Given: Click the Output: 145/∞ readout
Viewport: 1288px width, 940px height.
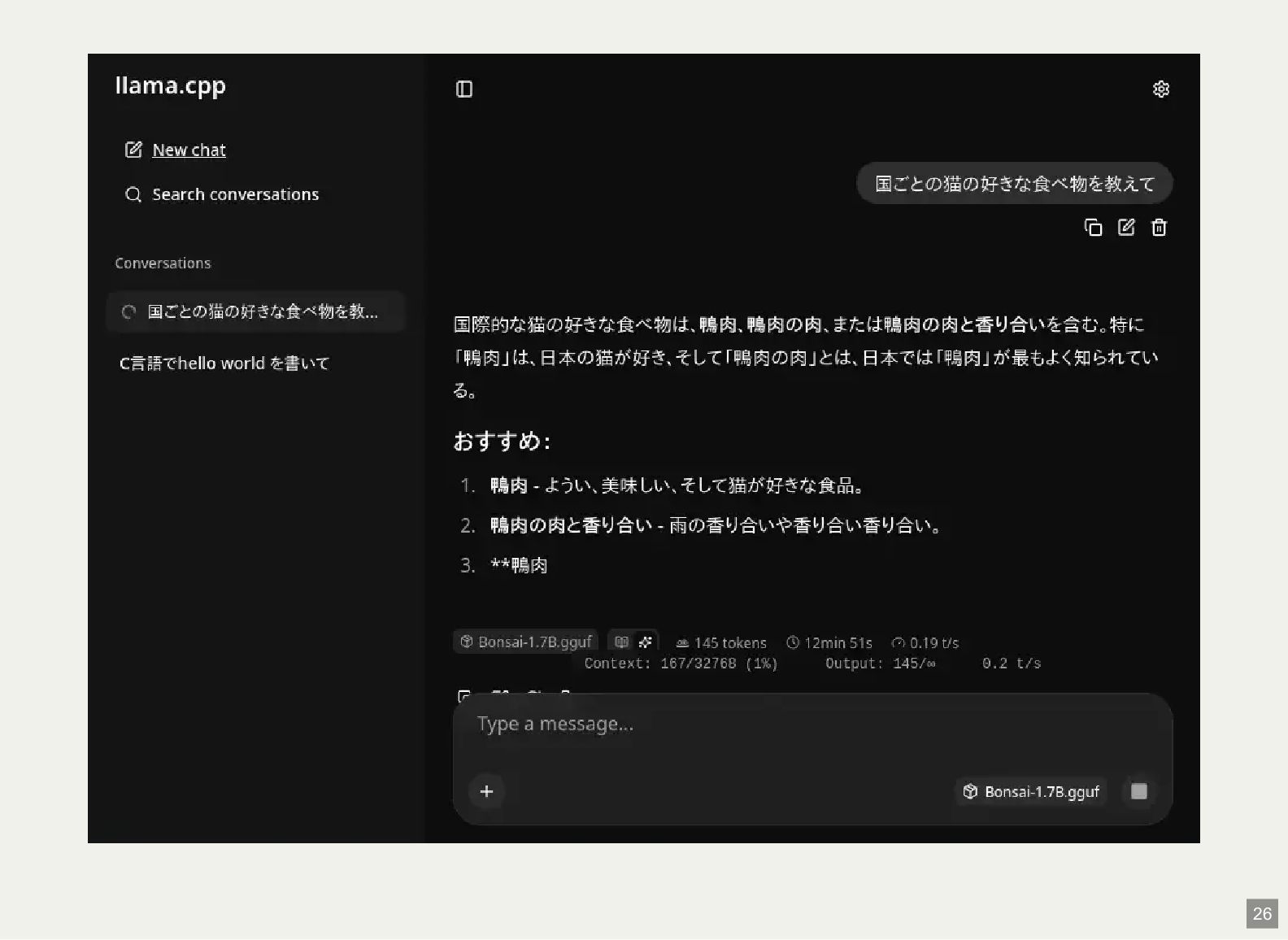Looking at the screenshot, I should tap(881, 664).
